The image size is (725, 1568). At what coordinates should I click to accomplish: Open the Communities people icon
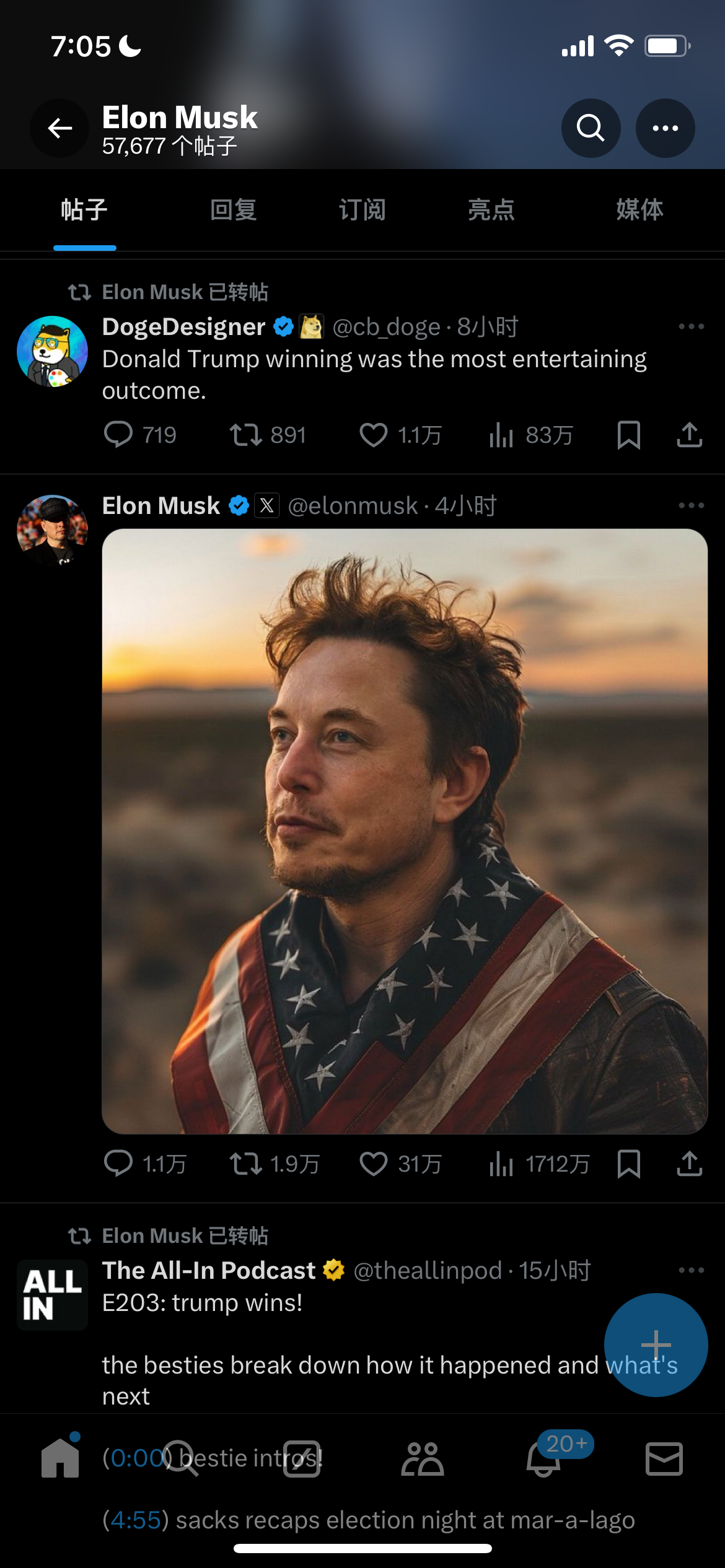point(423,1459)
